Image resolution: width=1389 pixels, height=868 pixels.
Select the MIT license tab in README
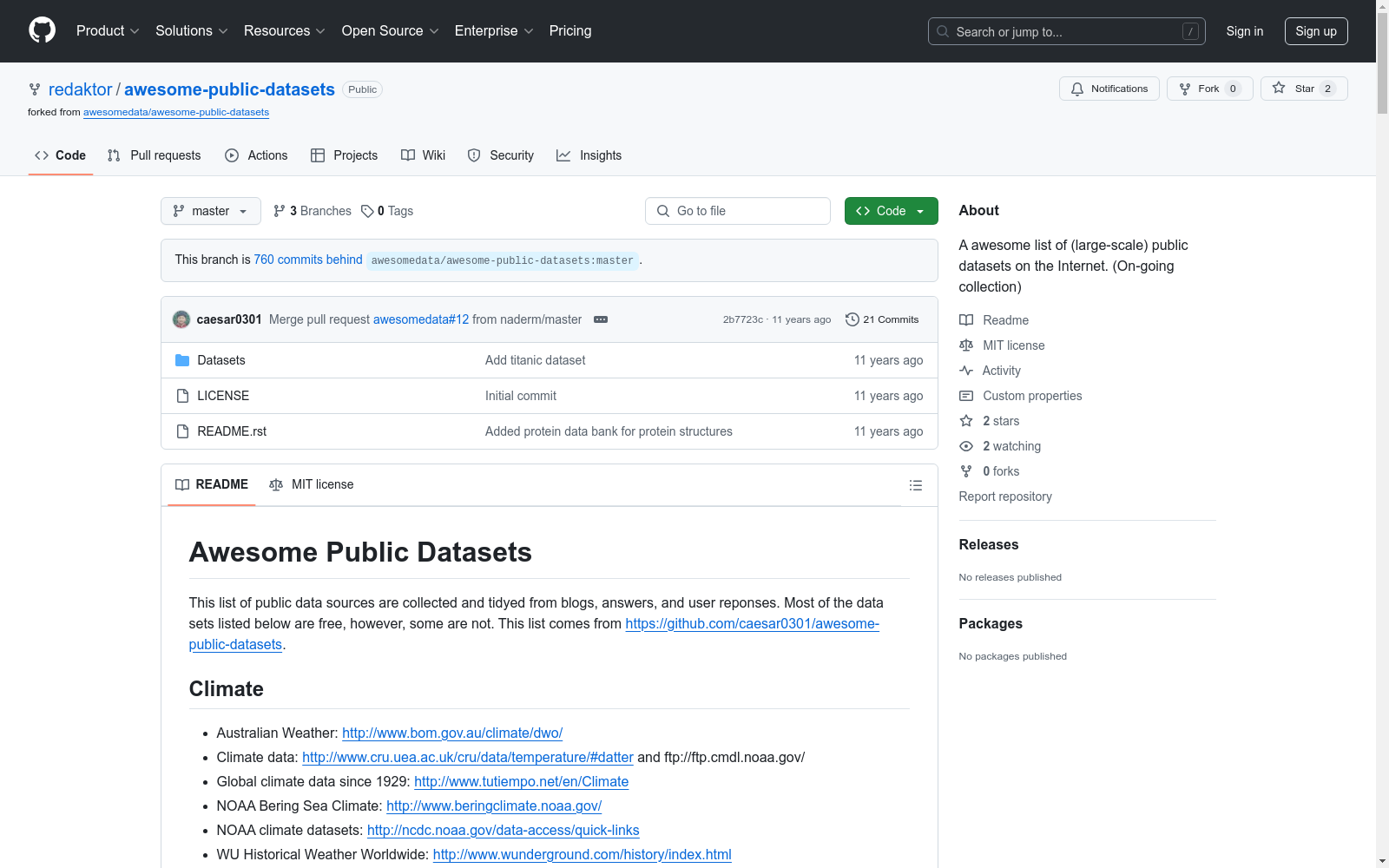(312, 484)
